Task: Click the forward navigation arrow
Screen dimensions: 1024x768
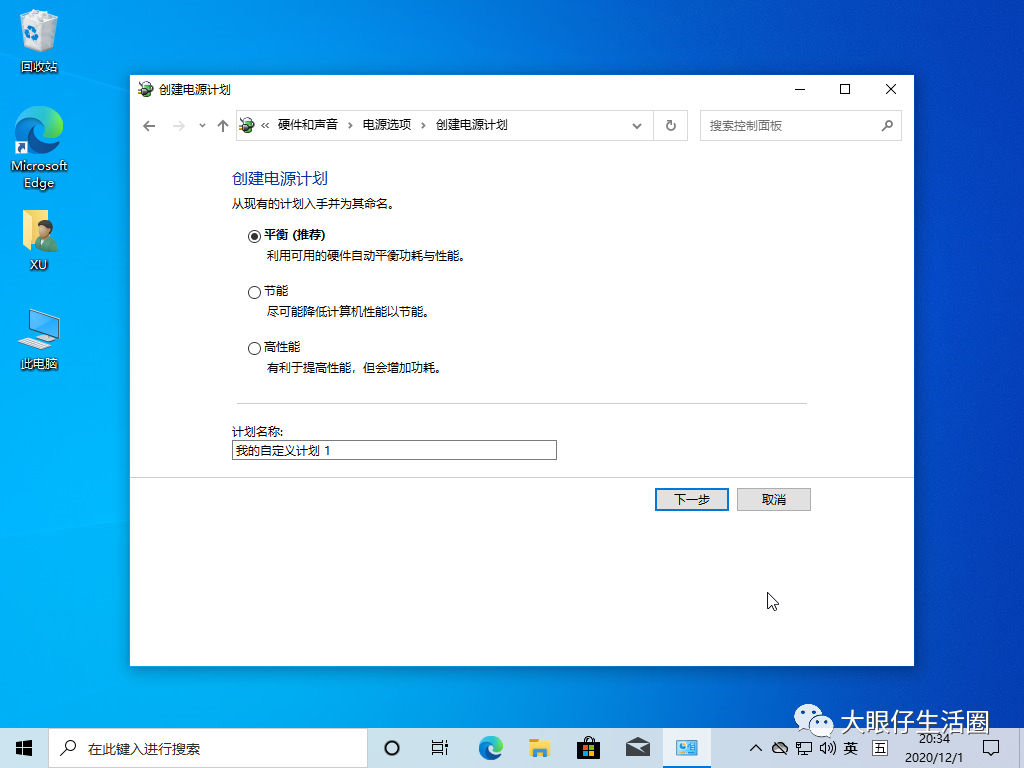Action: pyautogui.click(x=178, y=125)
